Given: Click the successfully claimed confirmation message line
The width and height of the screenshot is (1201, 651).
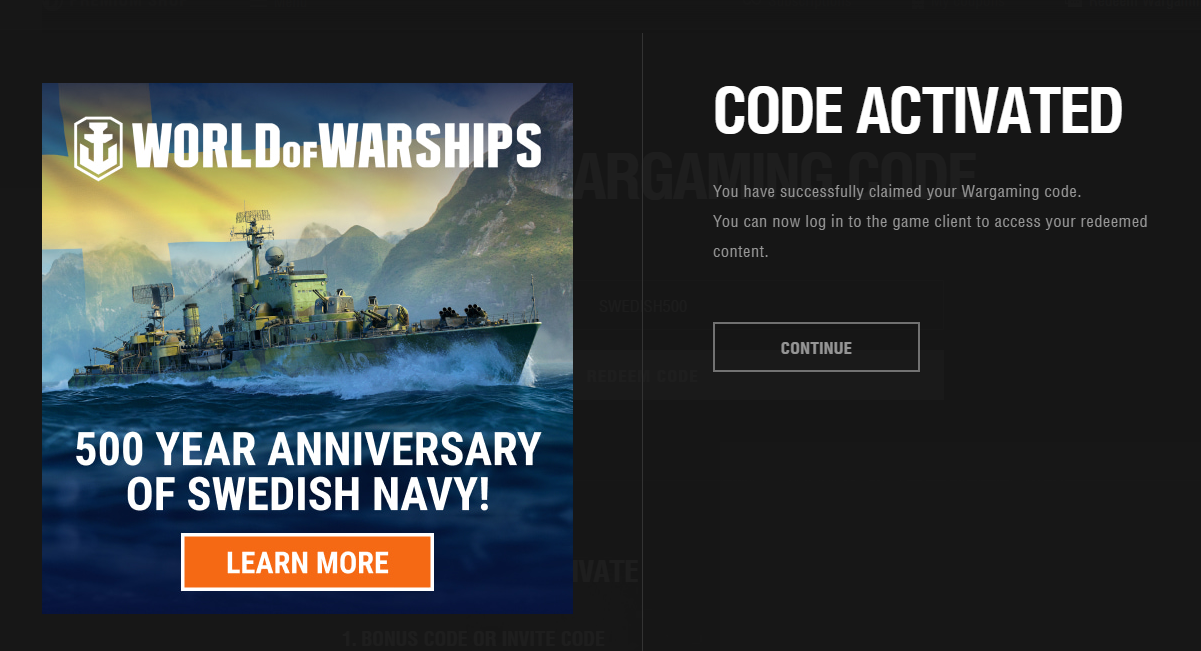Looking at the screenshot, I should tap(897, 191).
